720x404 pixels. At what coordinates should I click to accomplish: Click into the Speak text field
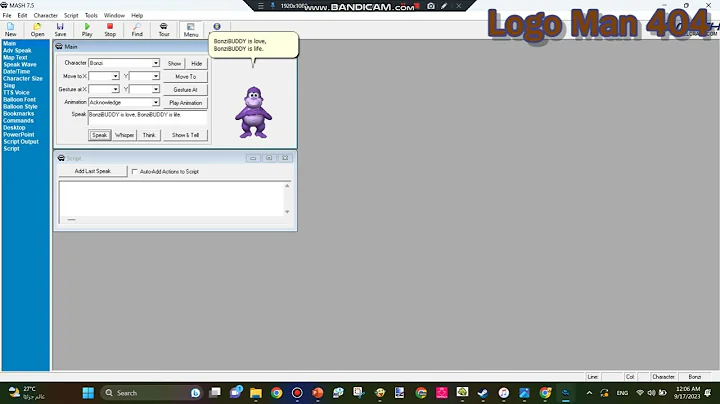tap(147, 118)
